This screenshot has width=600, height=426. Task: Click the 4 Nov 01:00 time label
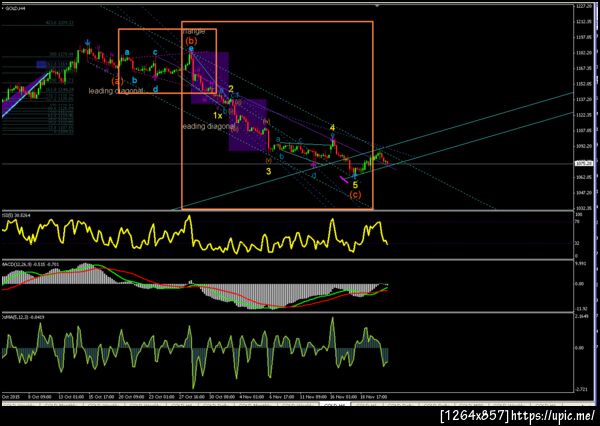(x=251, y=397)
